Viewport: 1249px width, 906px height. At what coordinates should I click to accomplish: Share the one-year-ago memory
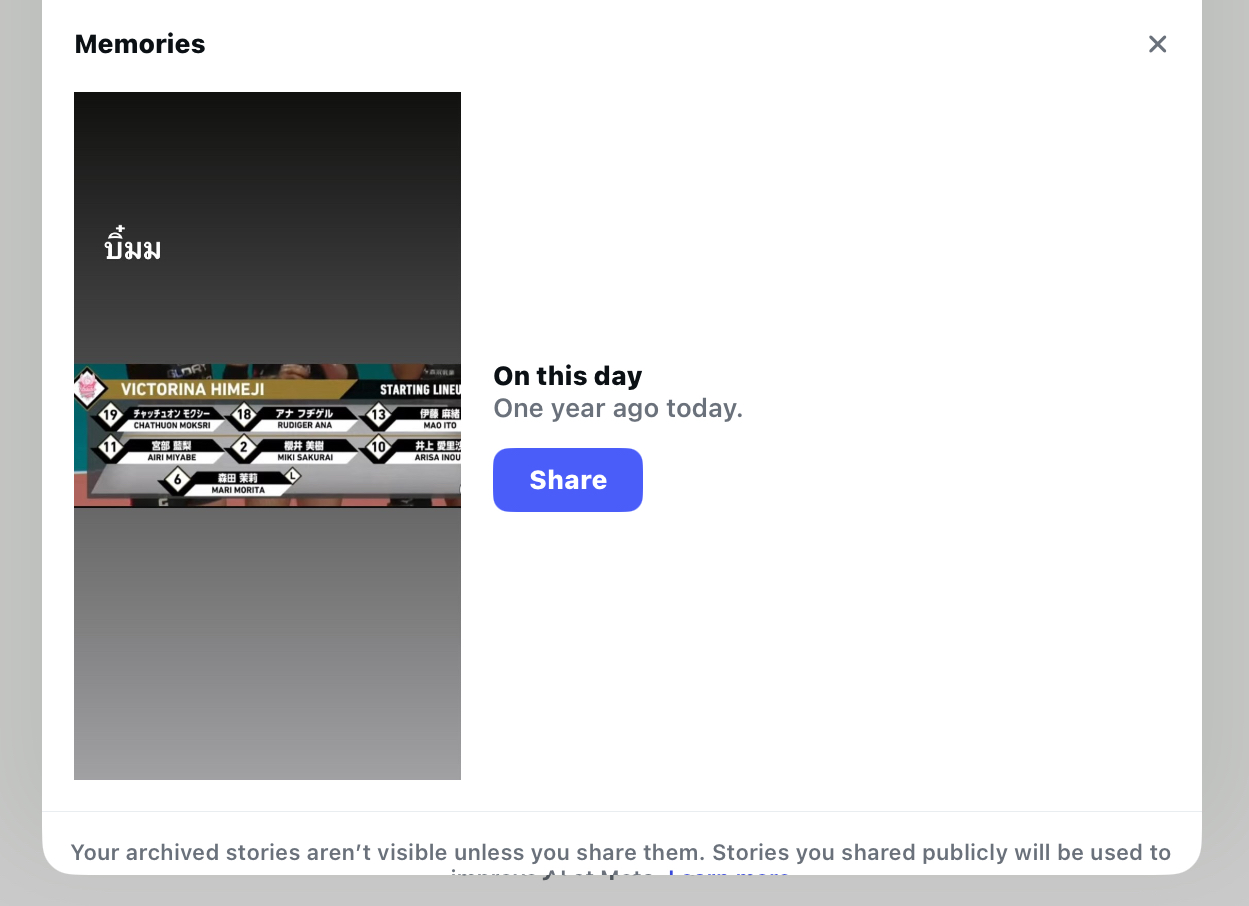[x=568, y=480]
